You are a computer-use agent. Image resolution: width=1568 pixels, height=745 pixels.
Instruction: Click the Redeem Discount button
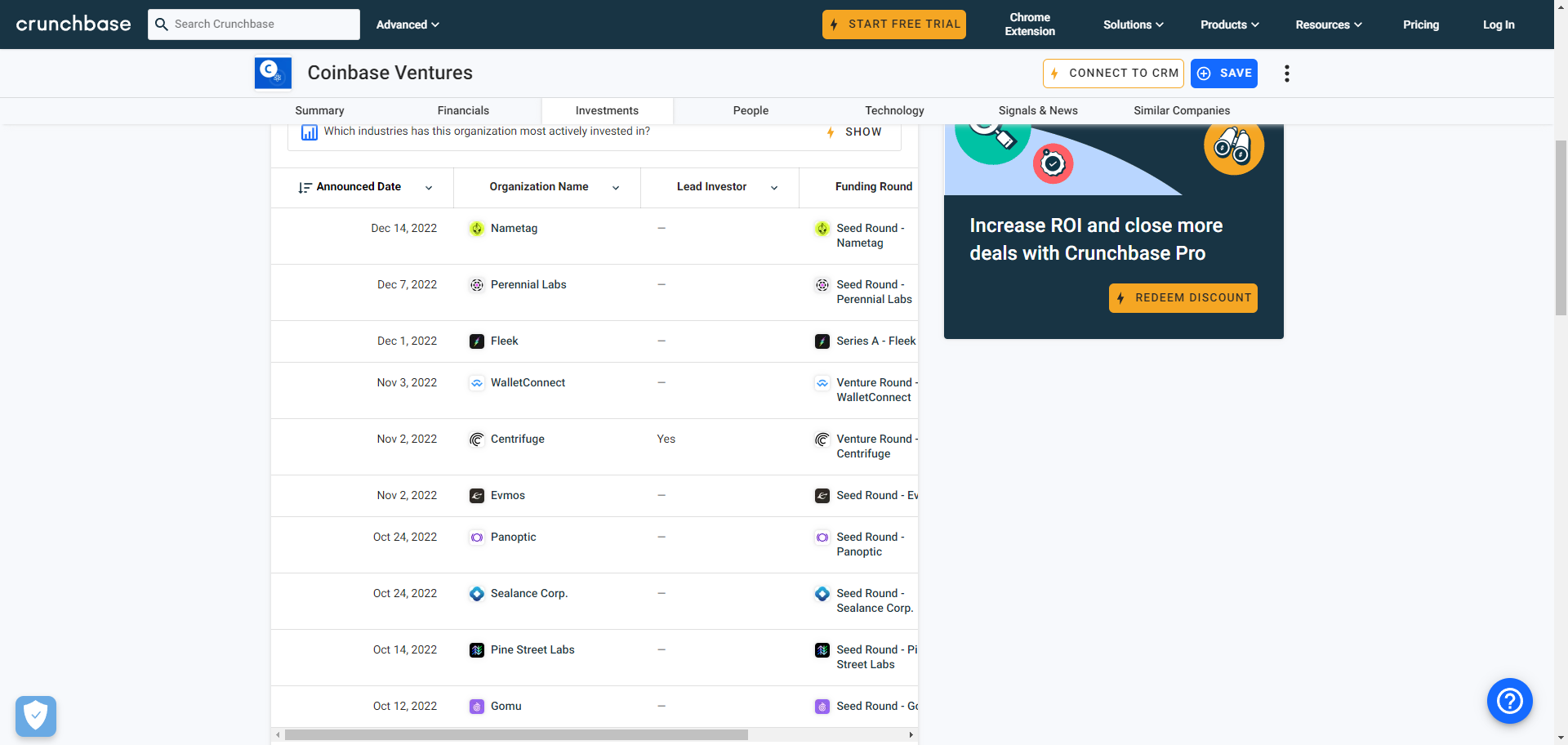[1183, 298]
